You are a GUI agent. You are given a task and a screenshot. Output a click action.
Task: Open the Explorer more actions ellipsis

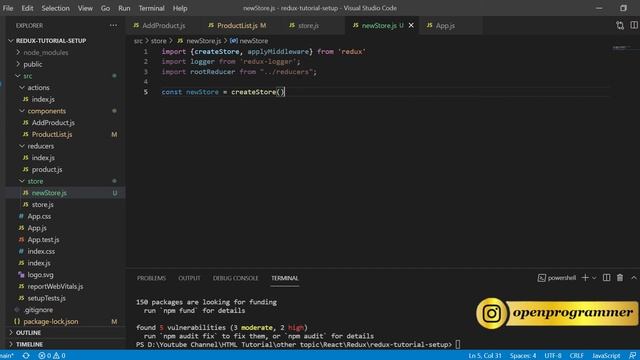pyautogui.click(x=113, y=25)
